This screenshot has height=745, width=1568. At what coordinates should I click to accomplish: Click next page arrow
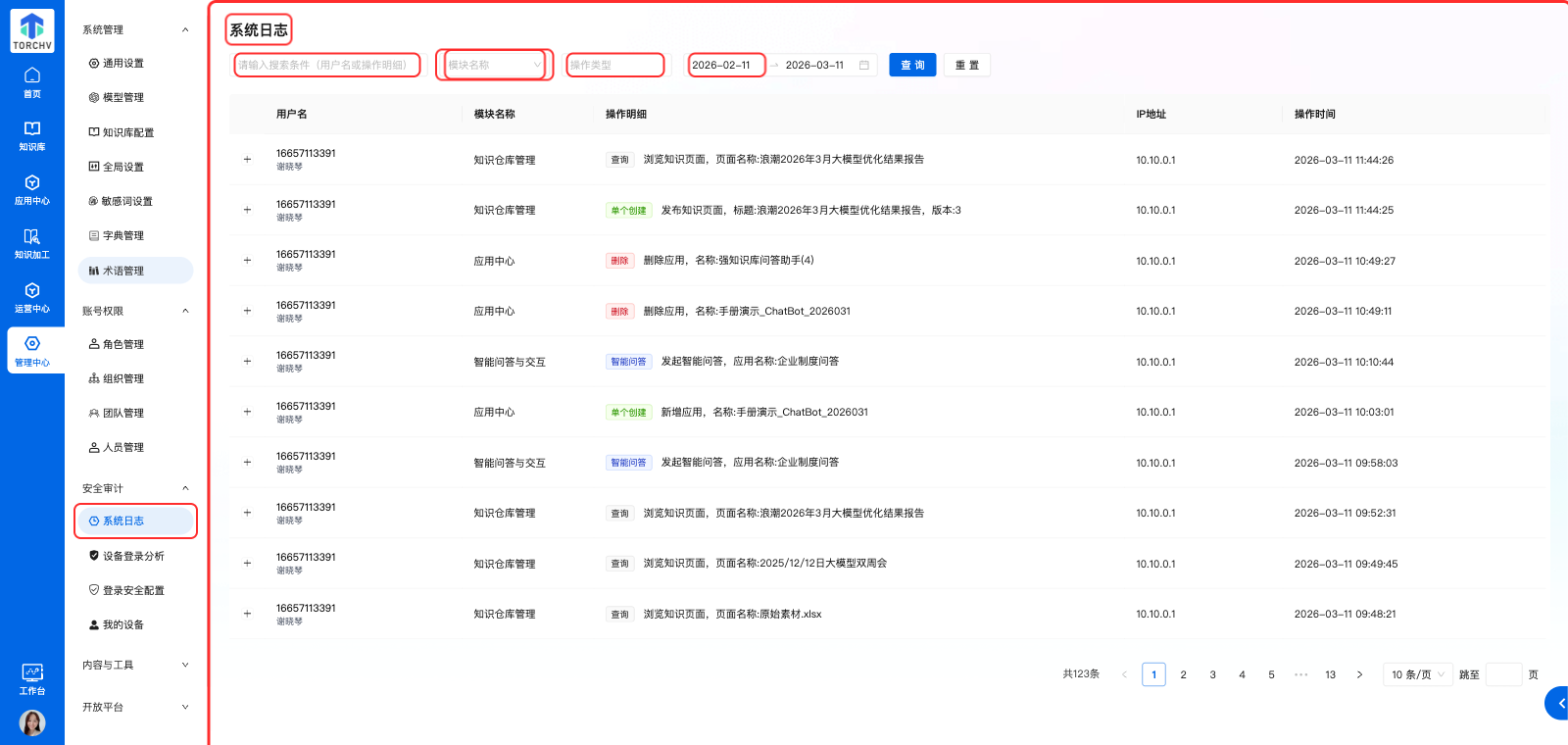1359,674
